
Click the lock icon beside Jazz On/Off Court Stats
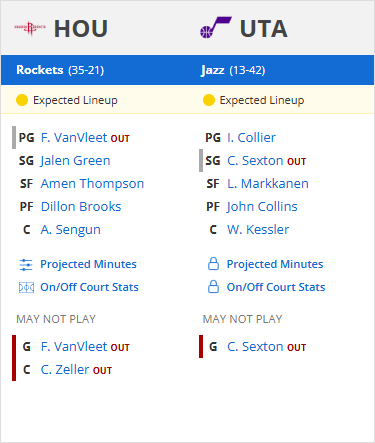[213, 287]
